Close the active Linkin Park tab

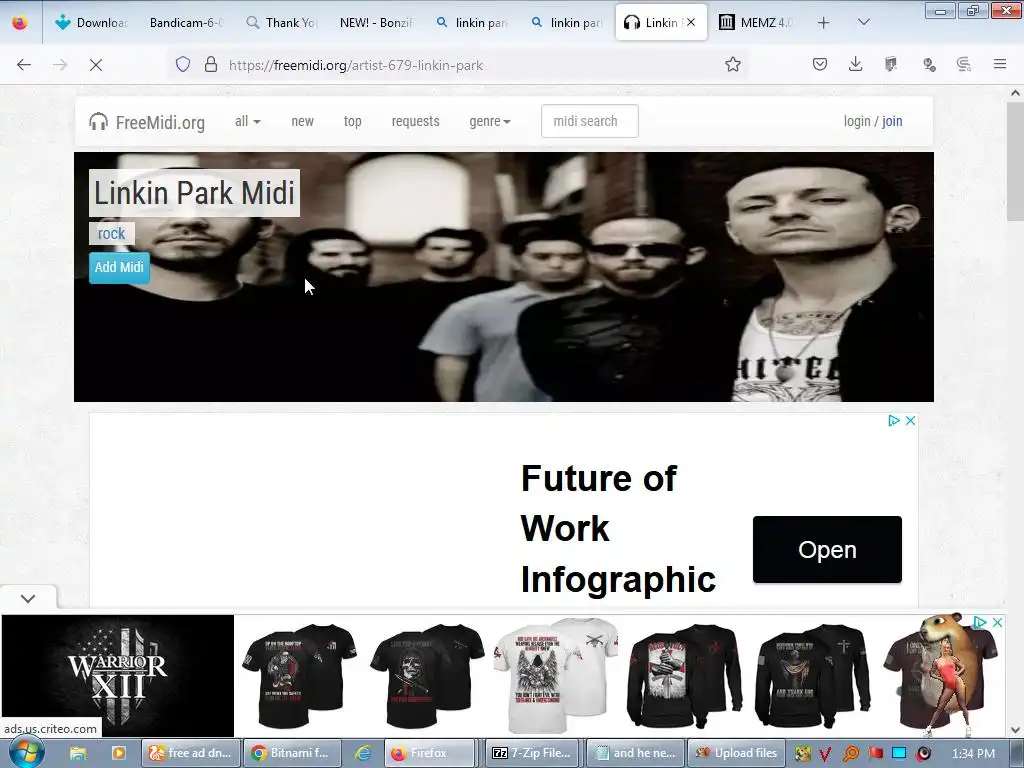pos(692,22)
